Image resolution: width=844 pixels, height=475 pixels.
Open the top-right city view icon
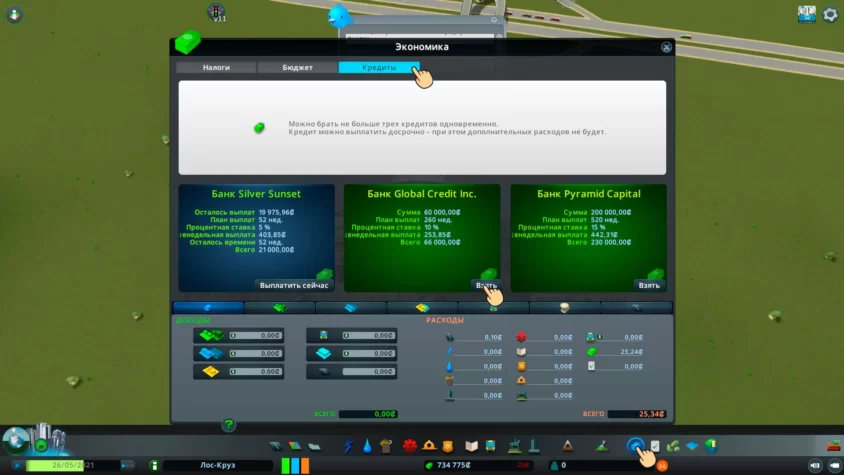coord(806,15)
